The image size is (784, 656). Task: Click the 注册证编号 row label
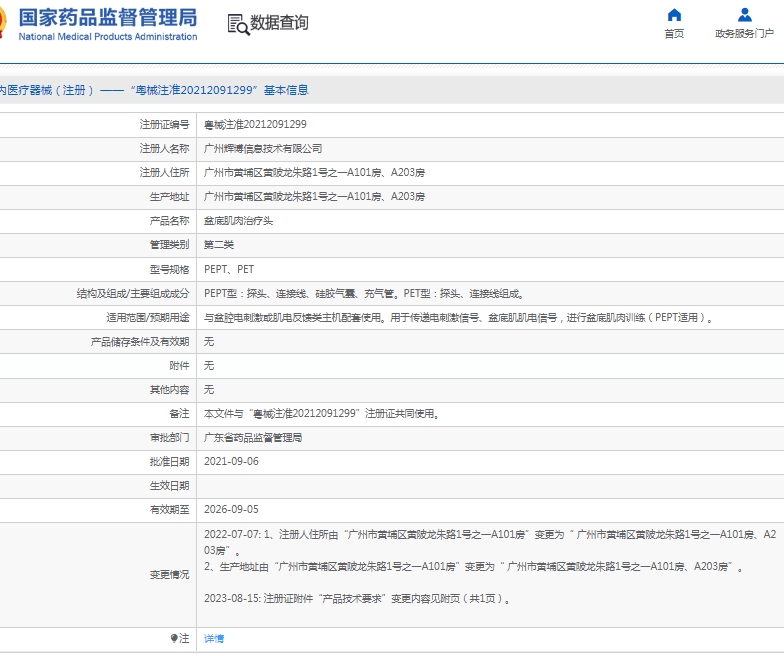[x=164, y=124]
